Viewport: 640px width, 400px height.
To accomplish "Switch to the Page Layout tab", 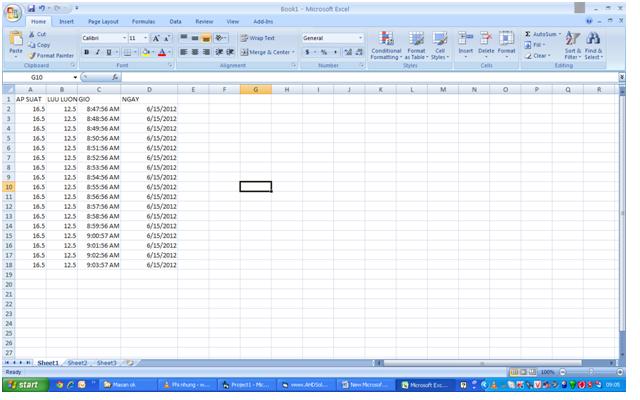I will click(x=102, y=21).
